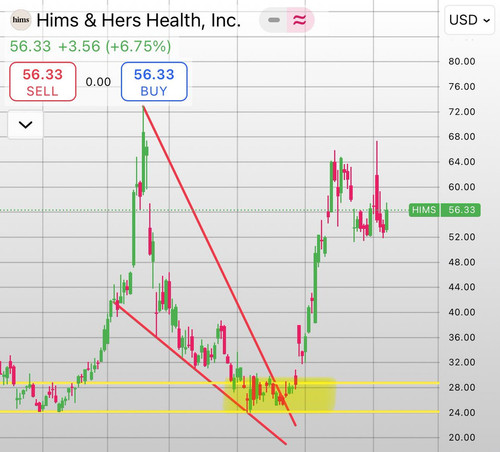
Task: Click the 56.33 BUY button
Action: [154, 82]
